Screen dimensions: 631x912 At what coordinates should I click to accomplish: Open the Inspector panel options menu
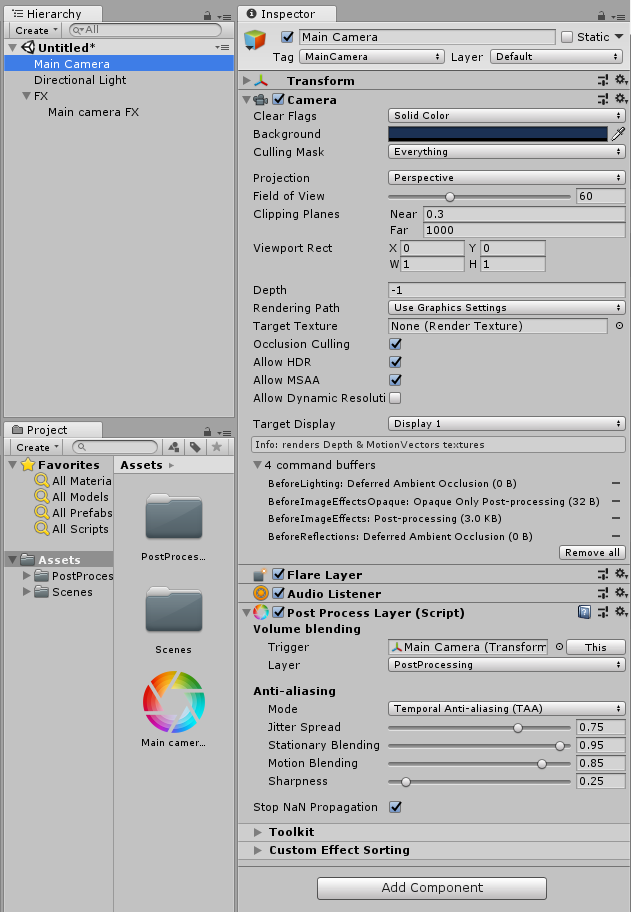click(618, 17)
